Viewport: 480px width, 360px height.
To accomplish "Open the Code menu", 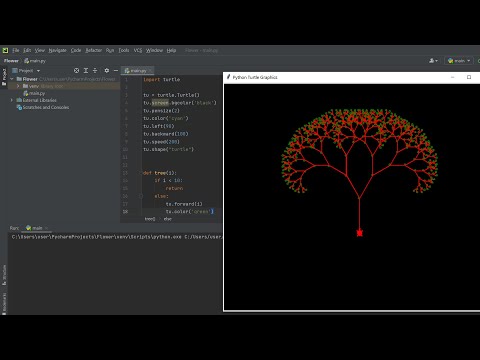I will click(76, 50).
